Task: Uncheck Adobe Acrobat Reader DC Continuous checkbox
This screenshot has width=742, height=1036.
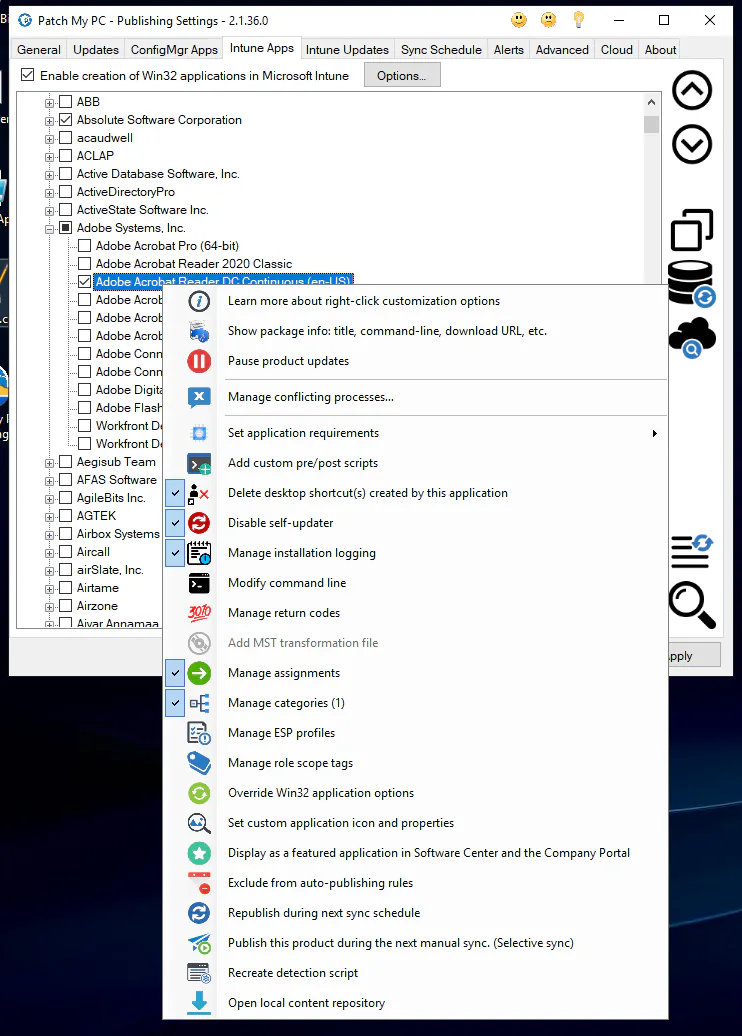Action: pos(85,281)
